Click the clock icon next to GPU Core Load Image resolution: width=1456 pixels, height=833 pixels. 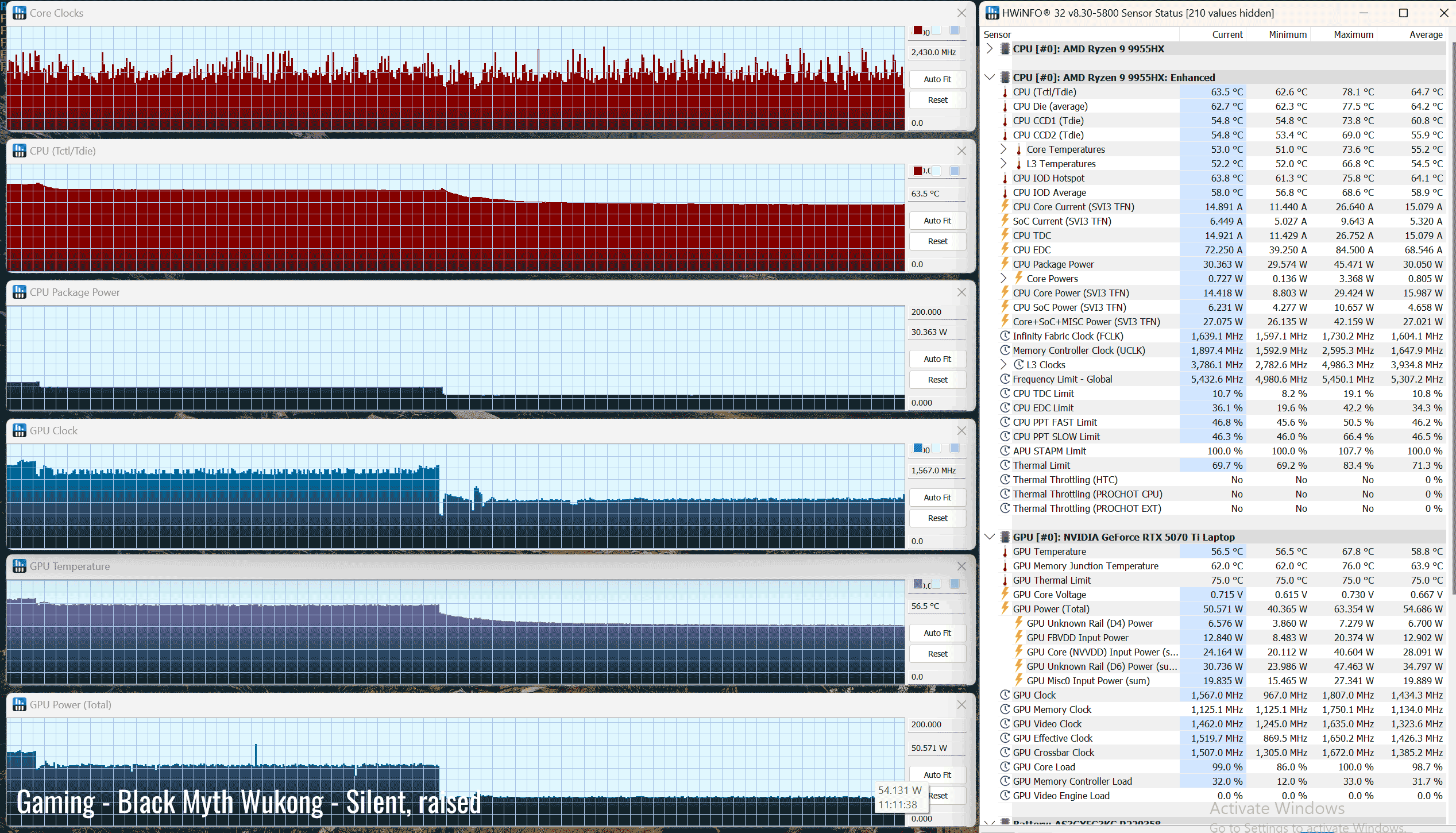[x=1005, y=767]
